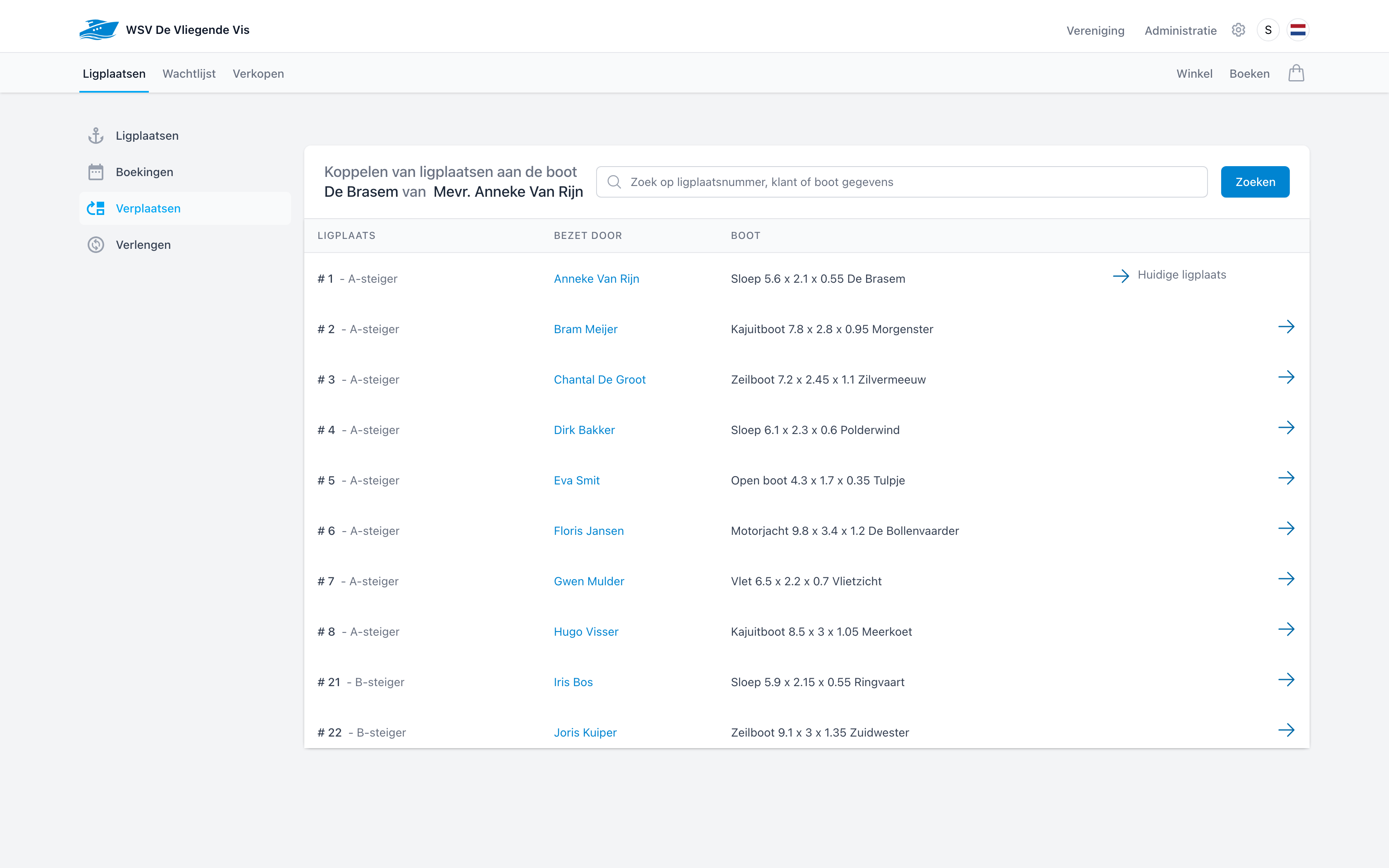Open the Boeken section
Image resolution: width=1389 pixels, height=868 pixels.
tap(1250, 74)
